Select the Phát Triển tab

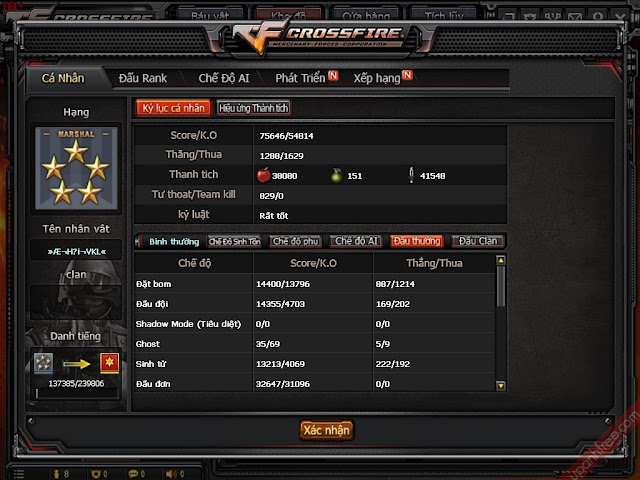point(300,78)
